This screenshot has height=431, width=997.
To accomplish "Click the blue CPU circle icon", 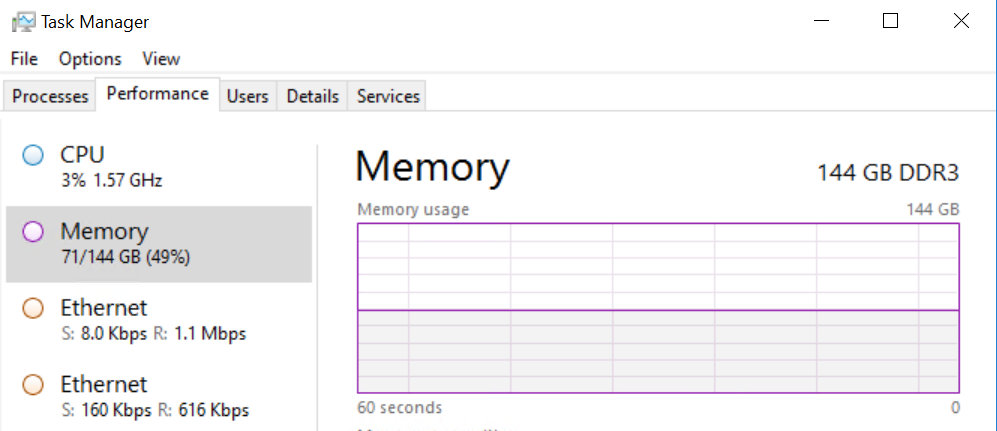I will pyautogui.click(x=33, y=155).
